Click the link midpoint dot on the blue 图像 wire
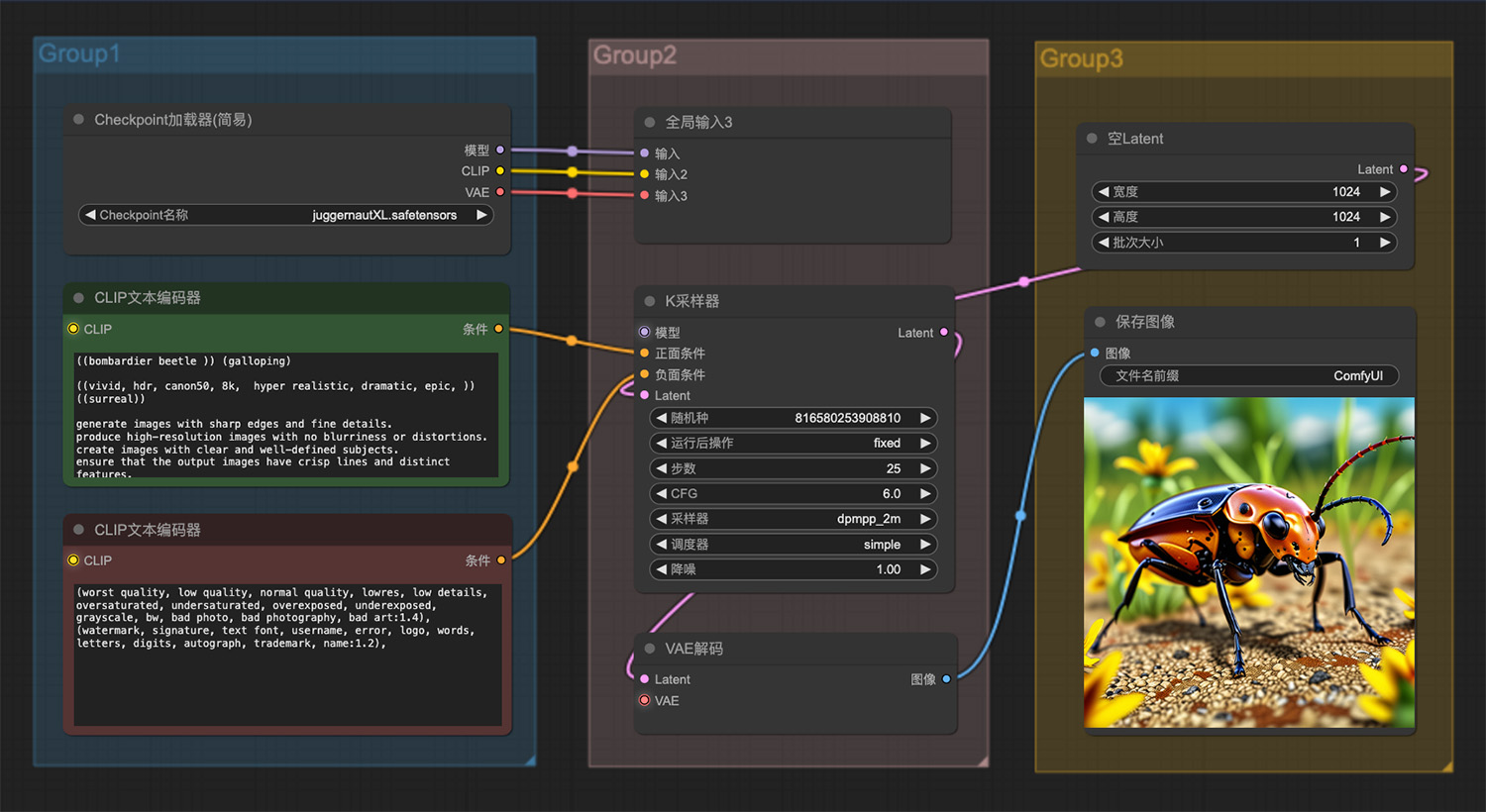1486x812 pixels. [x=1020, y=515]
